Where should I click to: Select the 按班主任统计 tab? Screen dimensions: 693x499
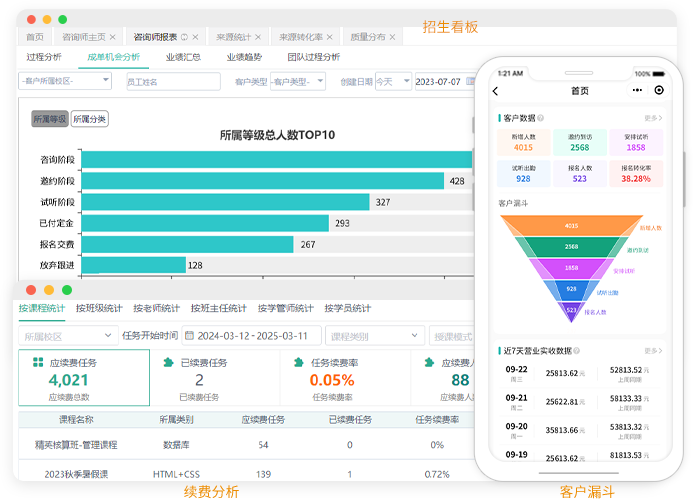click(x=218, y=308)
